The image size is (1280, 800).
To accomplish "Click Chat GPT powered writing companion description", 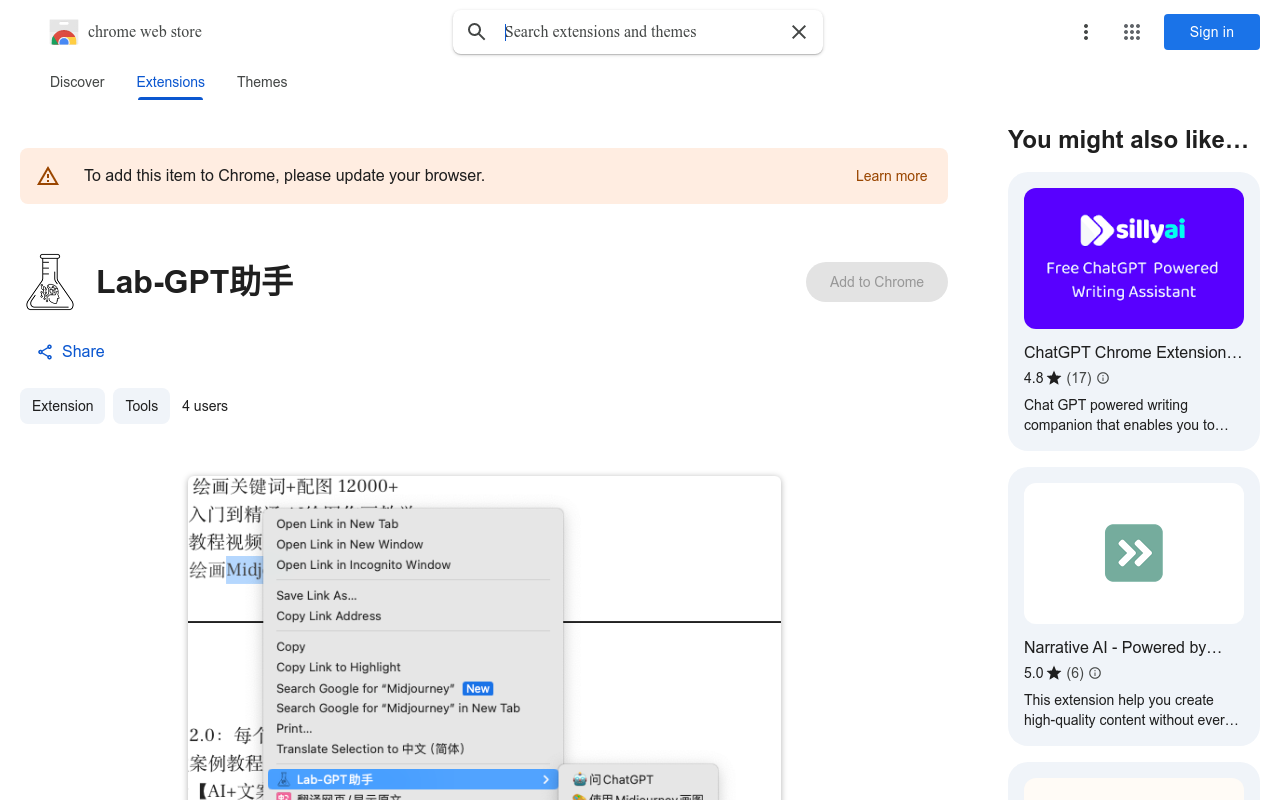I will 1126,415.
